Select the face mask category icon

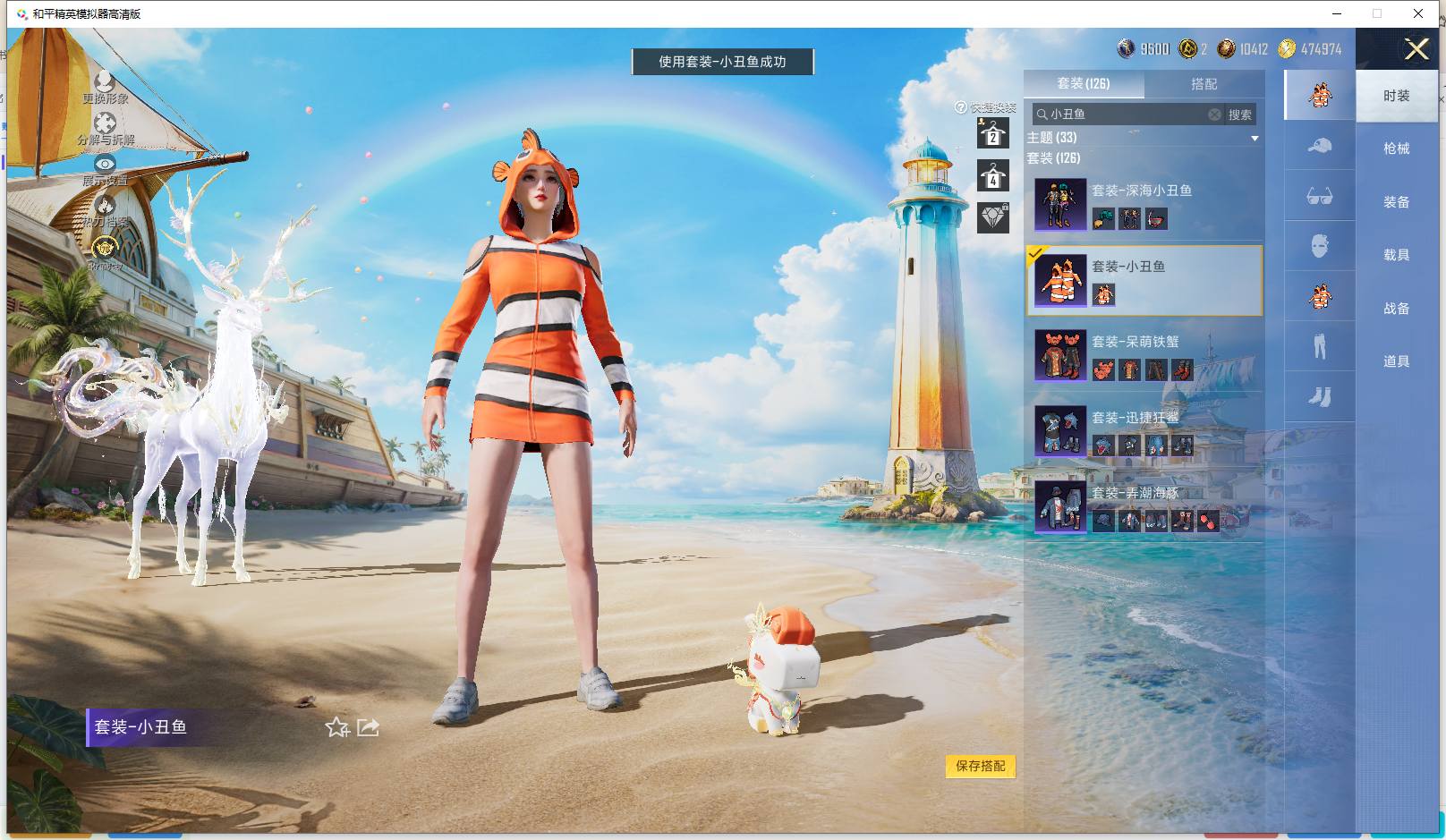tap(1320, 246)
